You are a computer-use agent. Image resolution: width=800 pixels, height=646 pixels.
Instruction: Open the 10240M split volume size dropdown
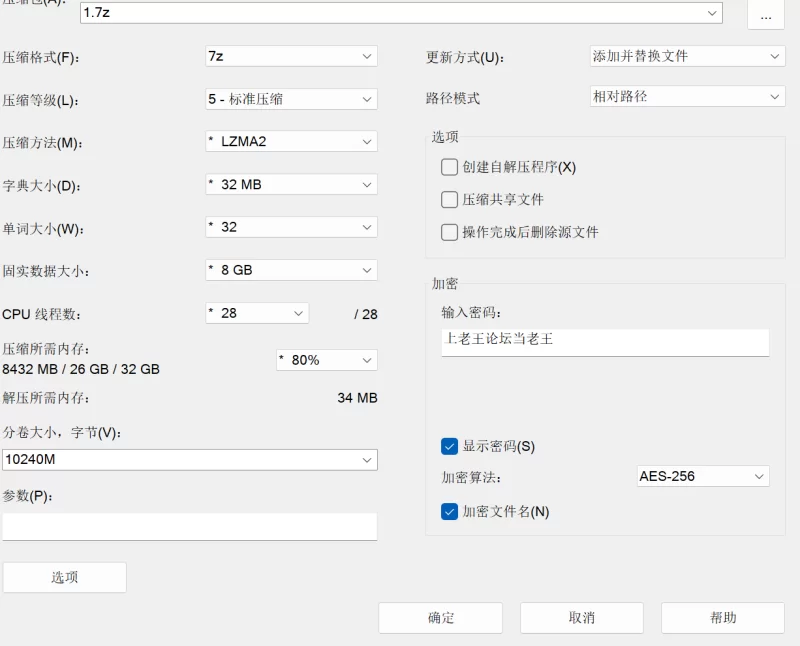coord(190,460)
